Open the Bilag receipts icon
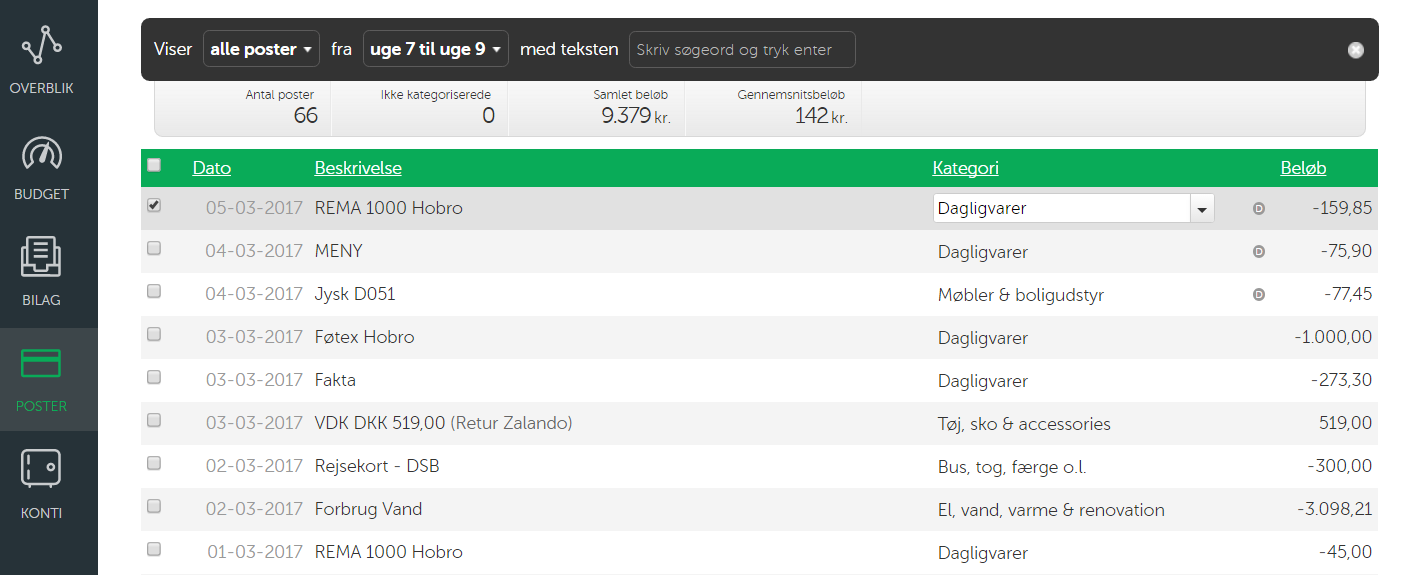1401x575 pixels. 42,258
